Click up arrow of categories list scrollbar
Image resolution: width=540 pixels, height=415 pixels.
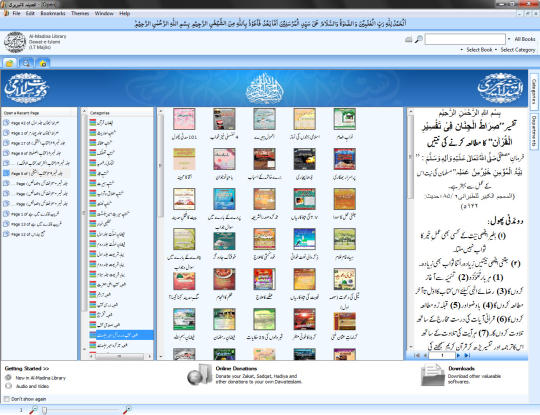[84, 112]
